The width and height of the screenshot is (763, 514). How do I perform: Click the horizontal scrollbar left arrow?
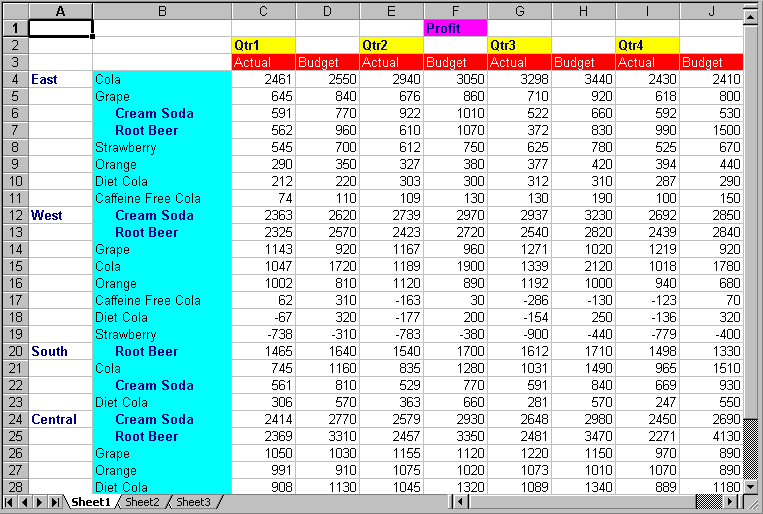461,502
